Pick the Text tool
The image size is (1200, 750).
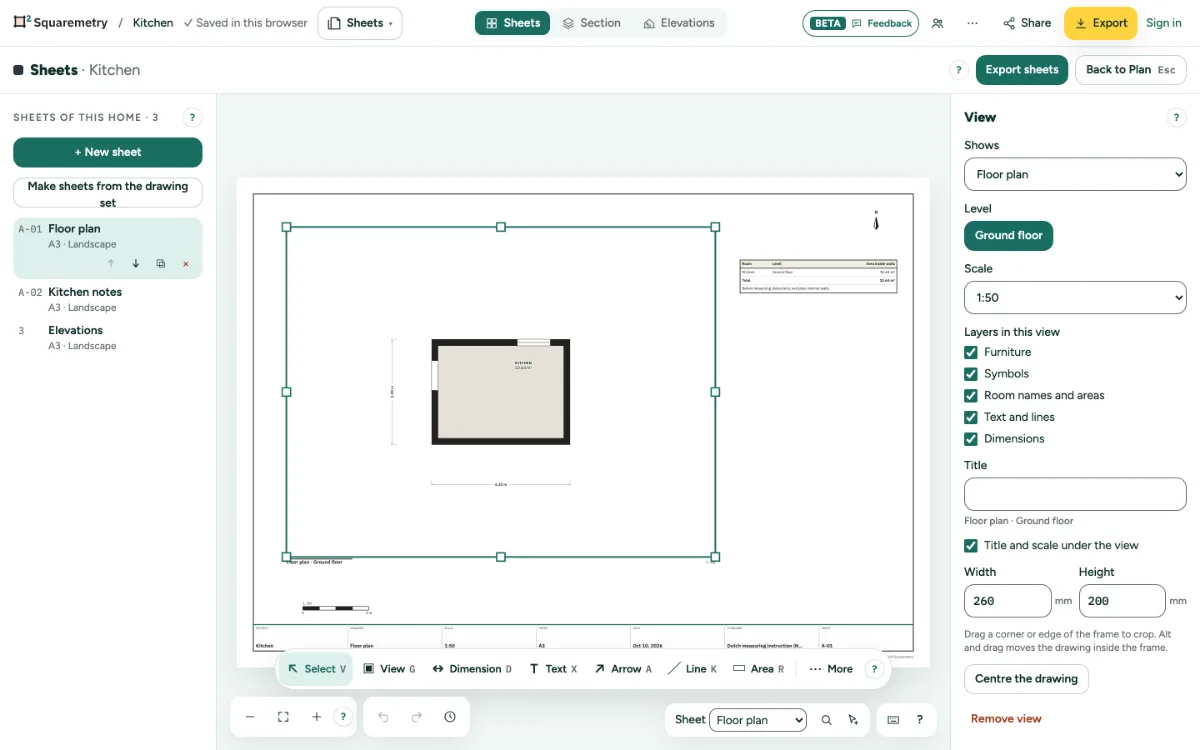(x=551, y=669)
